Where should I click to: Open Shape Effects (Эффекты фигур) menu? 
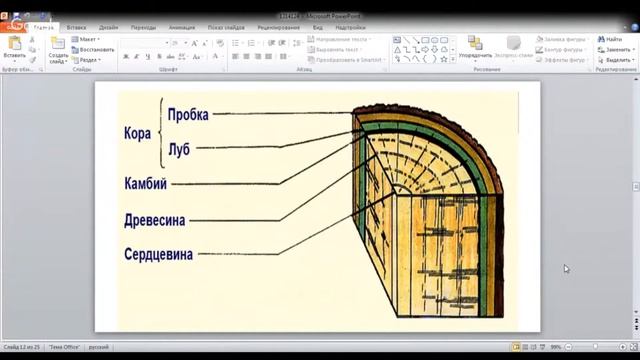click(562, 60)
